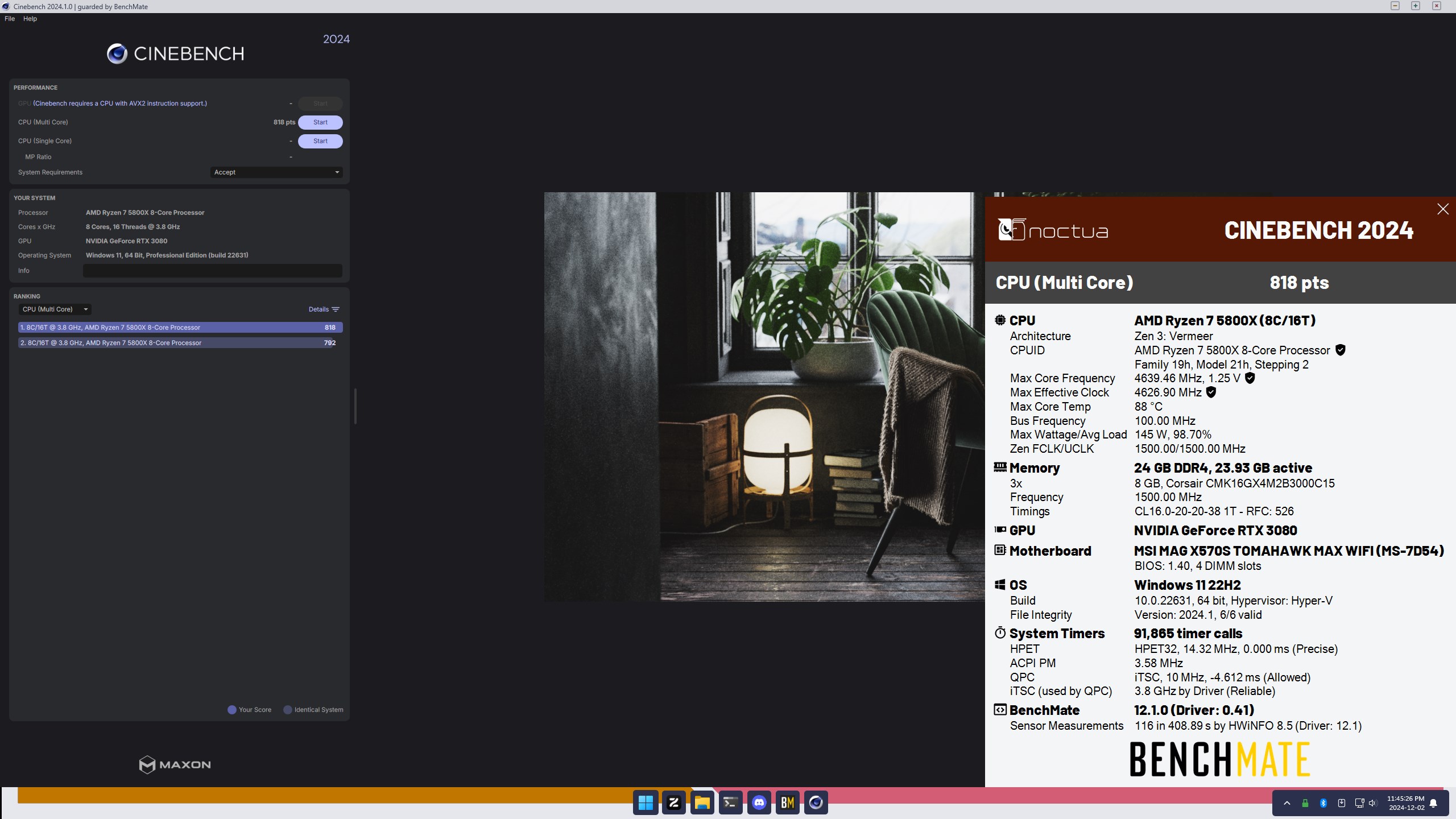Expand the hidden system tray icons
The height and width of the screenshot is (819, 1456).
(1287, 803)
